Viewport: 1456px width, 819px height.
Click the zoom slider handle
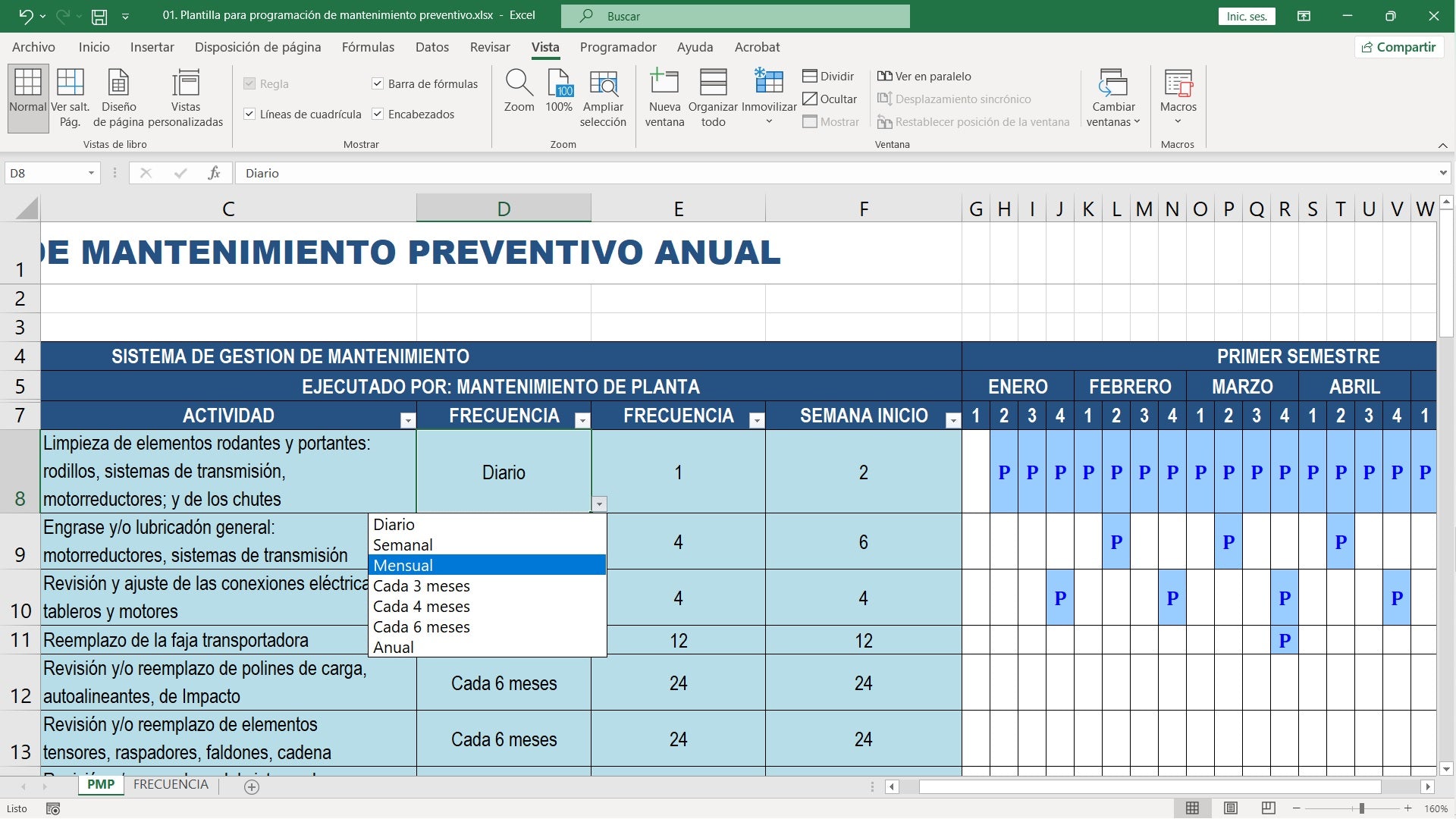point(1362,808)
